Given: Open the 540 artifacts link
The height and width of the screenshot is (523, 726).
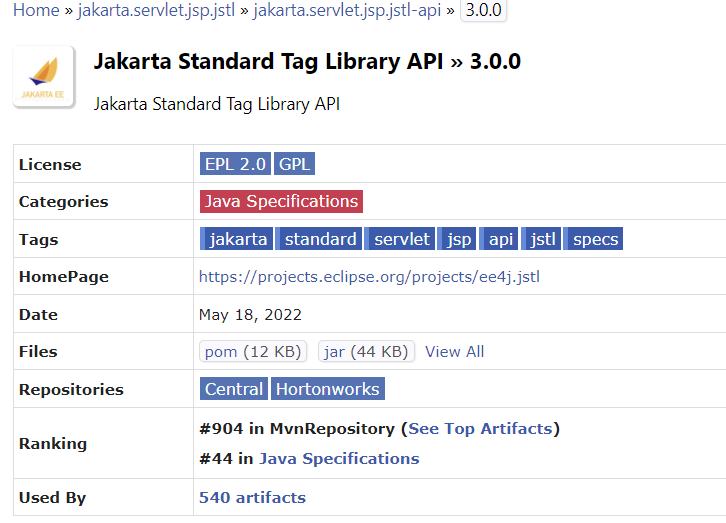Looking at the screenshot, I should click(252, 498).
